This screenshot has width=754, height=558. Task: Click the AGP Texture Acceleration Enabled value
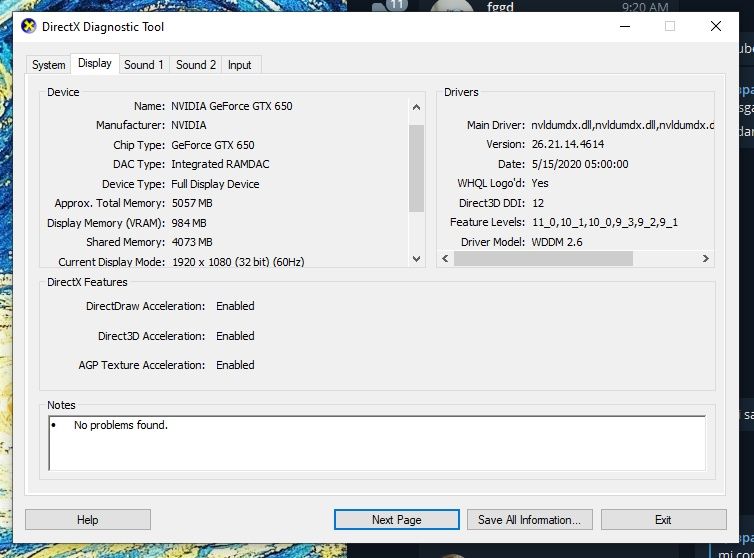pos(235,365)
